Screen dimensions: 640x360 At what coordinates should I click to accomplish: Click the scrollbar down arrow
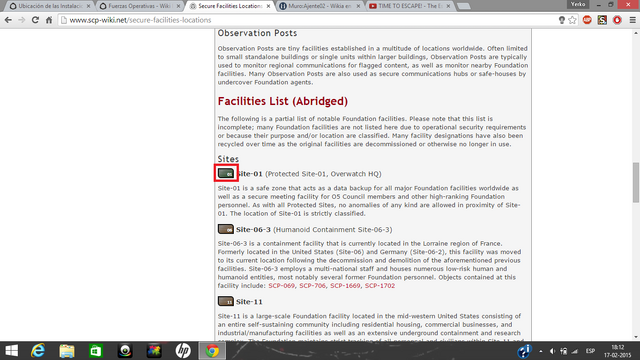[636, 336]
